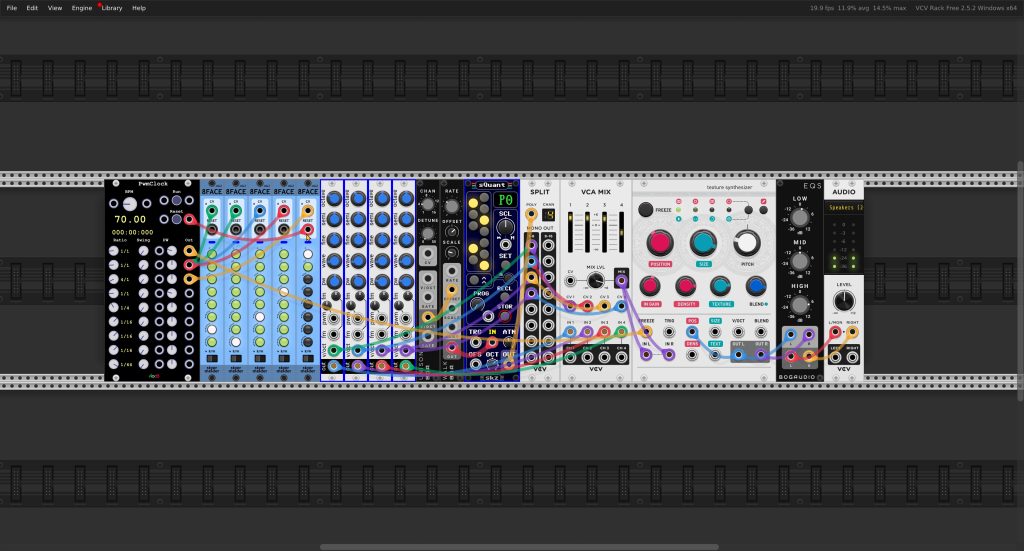
Task: Click the wave knob on the fourth oscillator
Action: click(x=406, y=261)
